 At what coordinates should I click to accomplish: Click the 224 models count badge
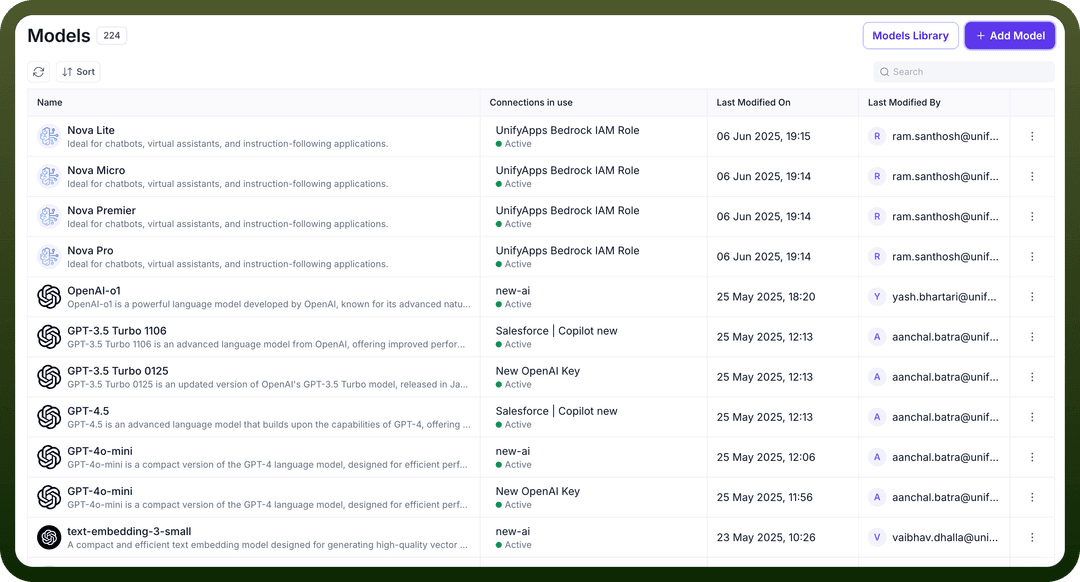coord(112,35)
